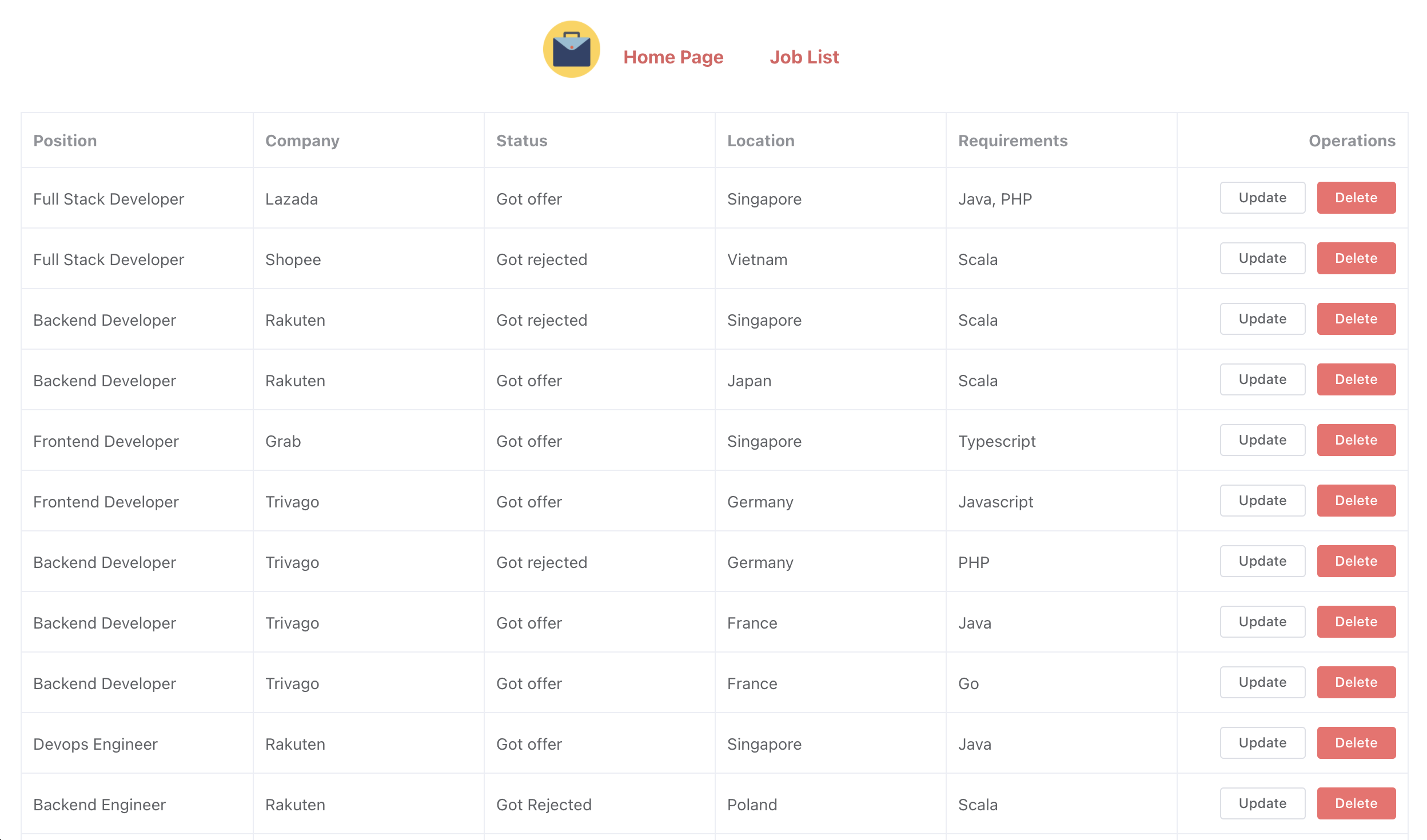Update the Trivago France Java job
The height and width of the screenshot is (840, 1427).
click(x=1262, y=622)
